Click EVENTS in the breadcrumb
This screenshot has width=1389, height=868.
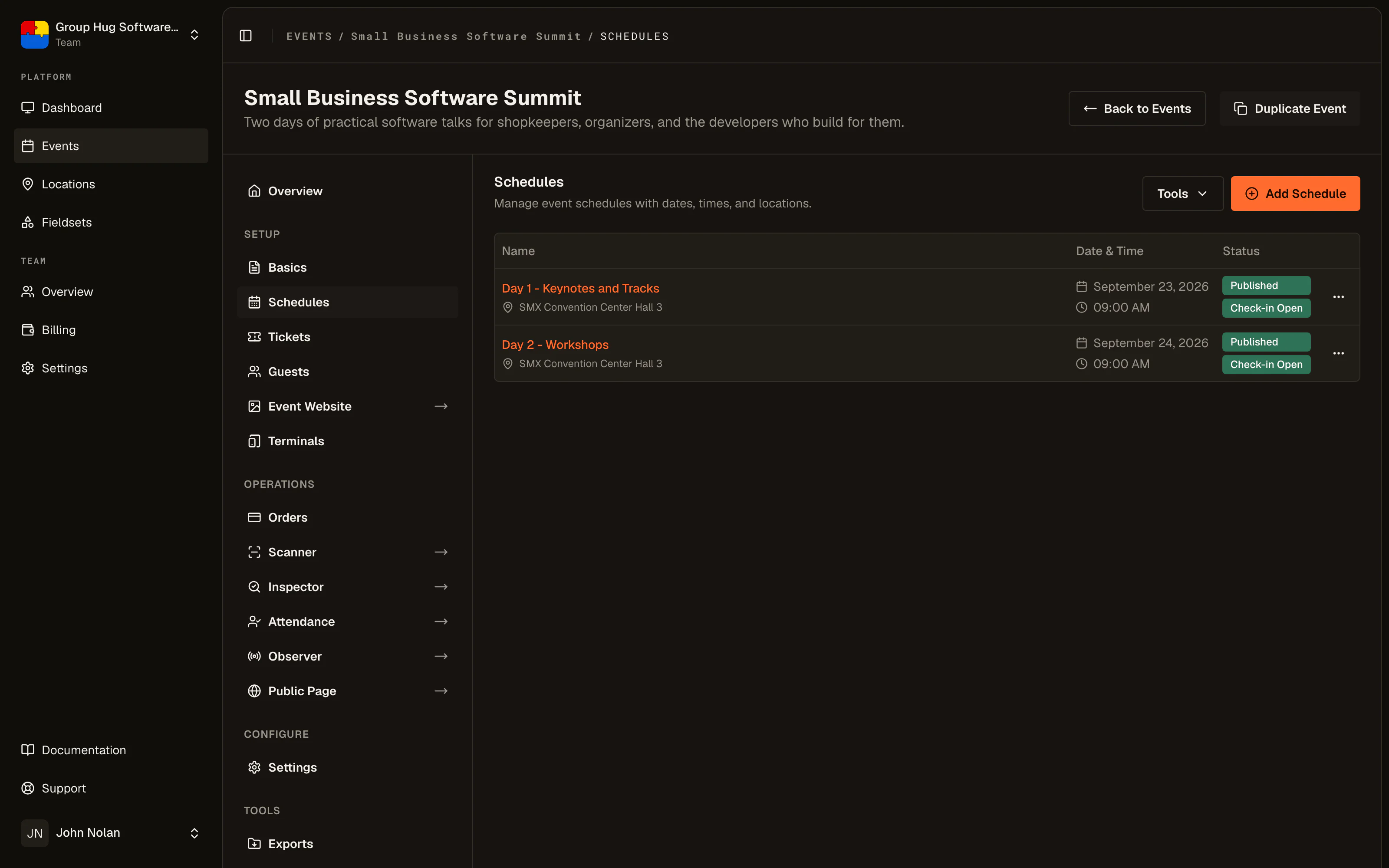(x=309, y=36)
